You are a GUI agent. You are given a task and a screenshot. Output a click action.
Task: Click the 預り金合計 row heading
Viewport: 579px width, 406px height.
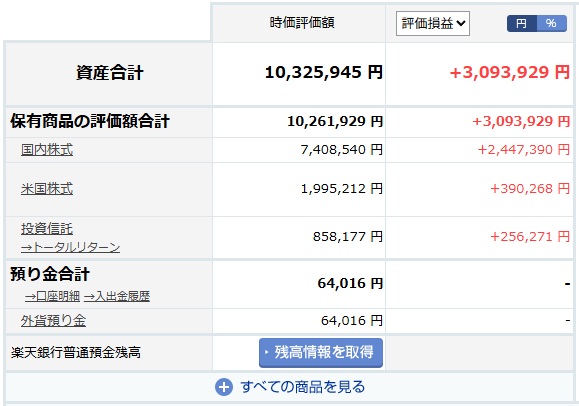pyautogui.click(x=50, y=274)
